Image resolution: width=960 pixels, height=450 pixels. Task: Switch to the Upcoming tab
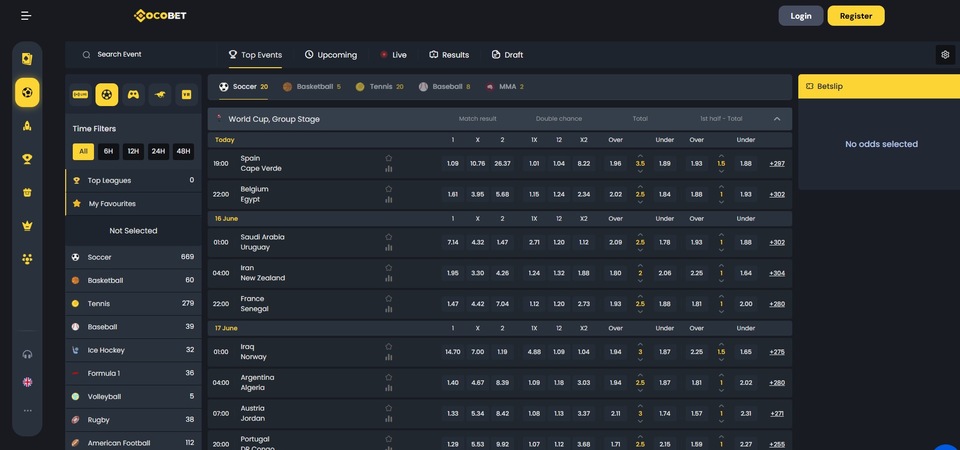(331, 55)
